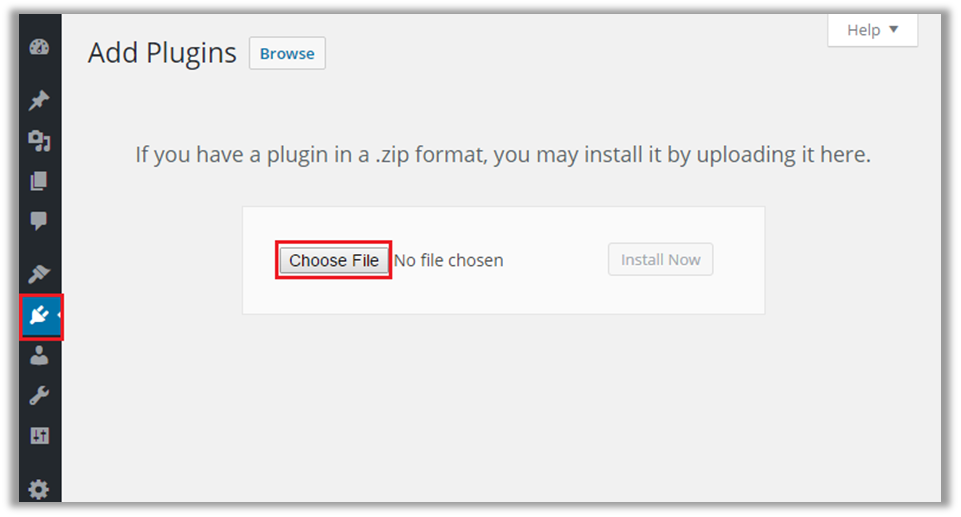Open the Pages icon in sidebar
This screenshot has width=961, height=517.
coord(39,181)
